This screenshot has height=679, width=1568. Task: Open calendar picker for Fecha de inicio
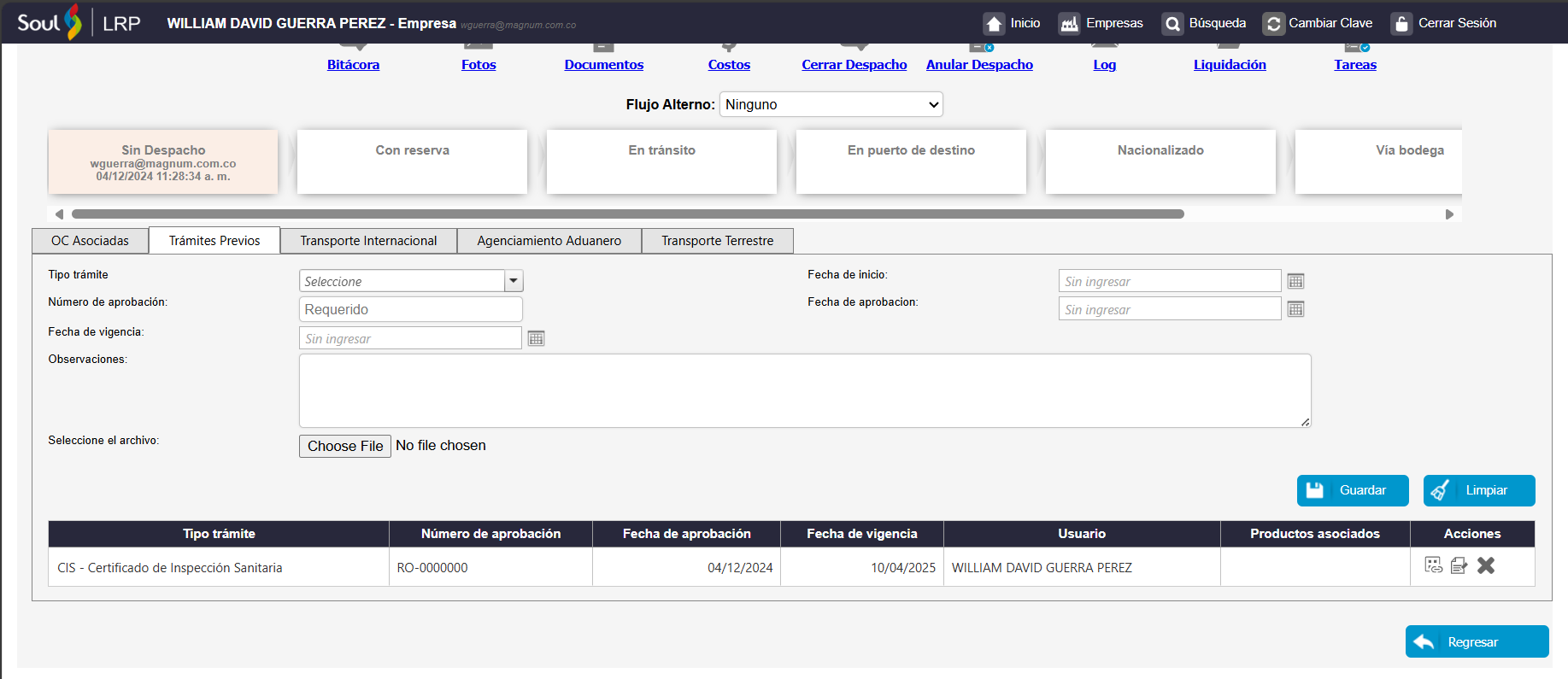coord(1295,282)
